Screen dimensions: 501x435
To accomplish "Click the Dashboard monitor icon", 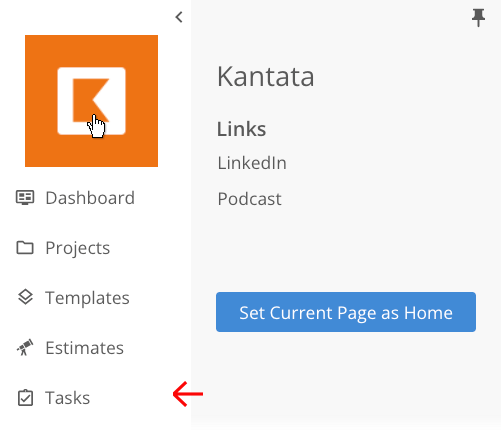I will click(25, 198).
